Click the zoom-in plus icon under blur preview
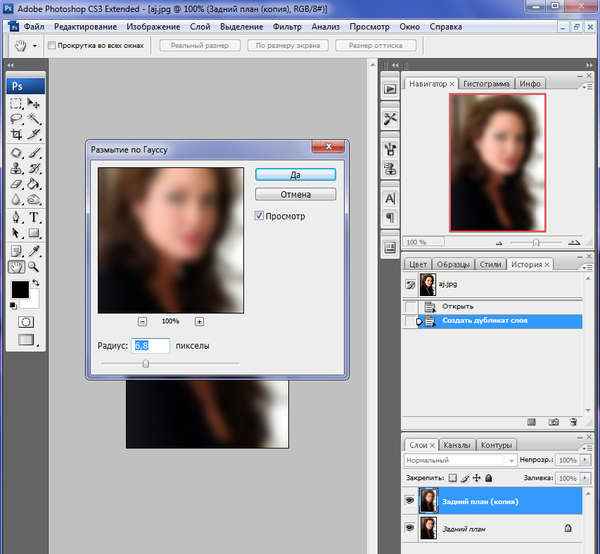 (x=199, y=321)
